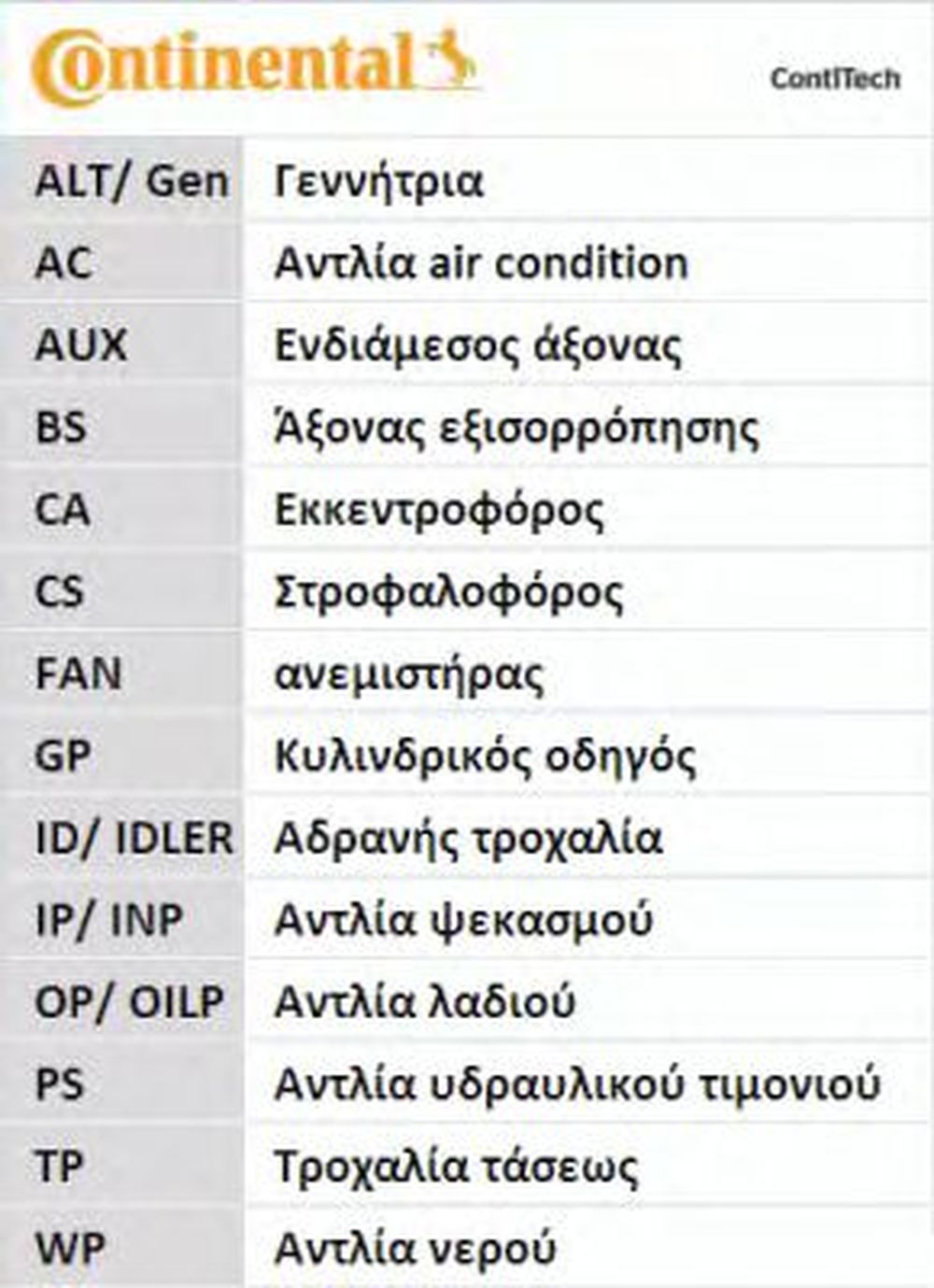Select the CA abbreviation cell
This screenshot has height=1288, width=934.
[x=63, y=510]
